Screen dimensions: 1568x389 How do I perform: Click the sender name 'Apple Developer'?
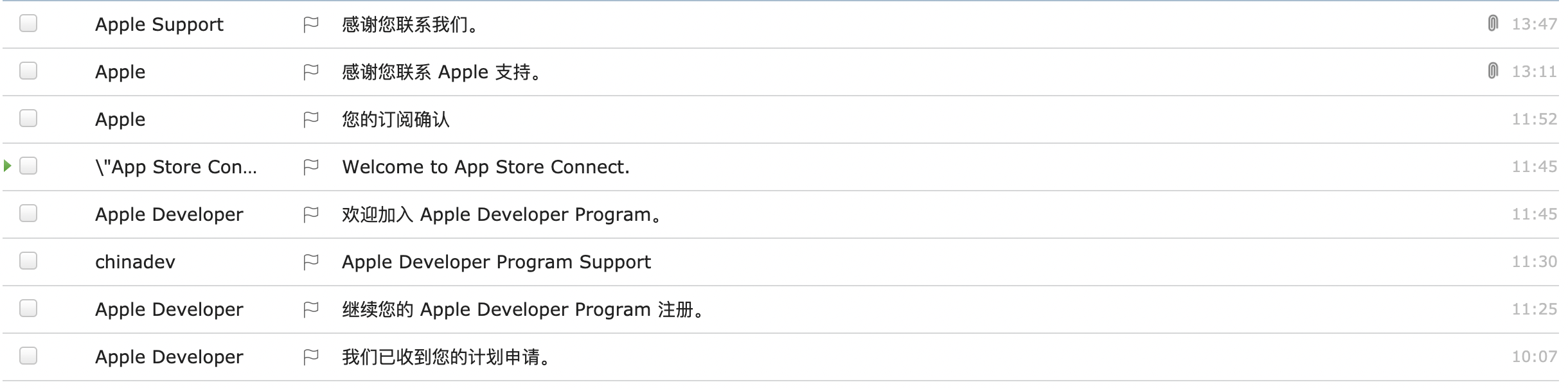(170, 214)
